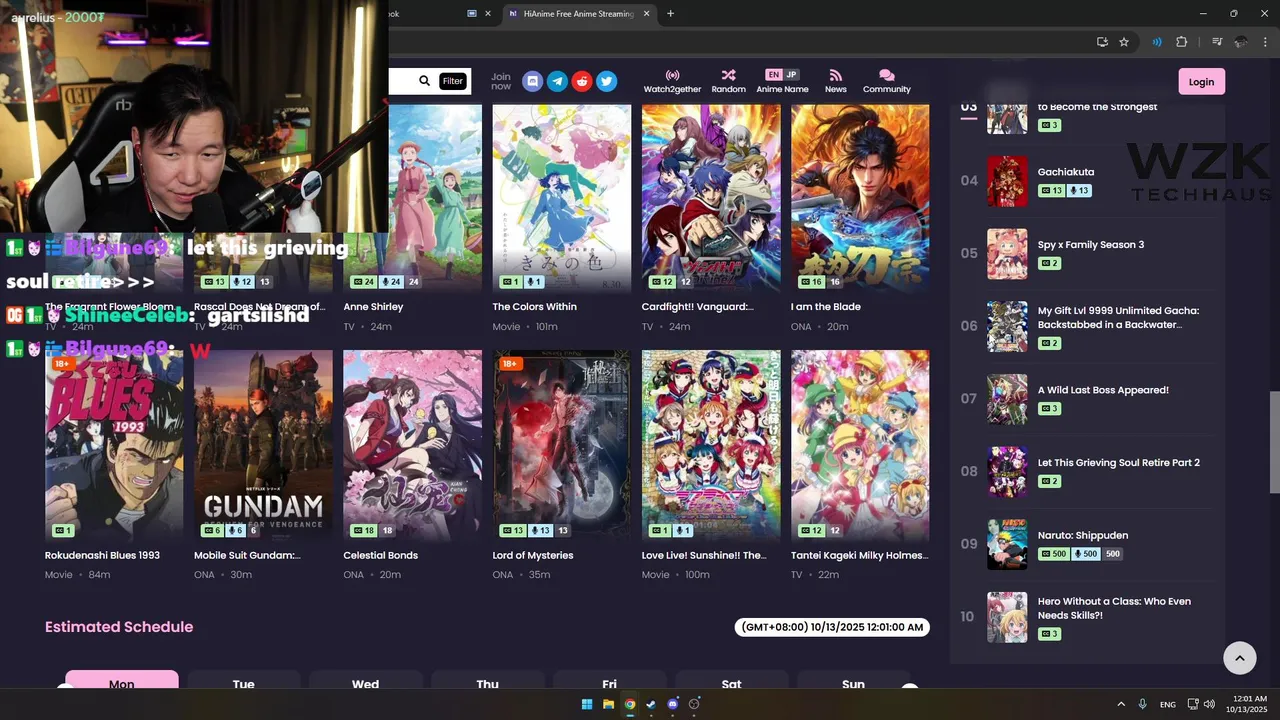The height and width of the screenshot is (720, 1280).
Task: Close the HiAnime browser tab
Action: [x=647, y=14]
